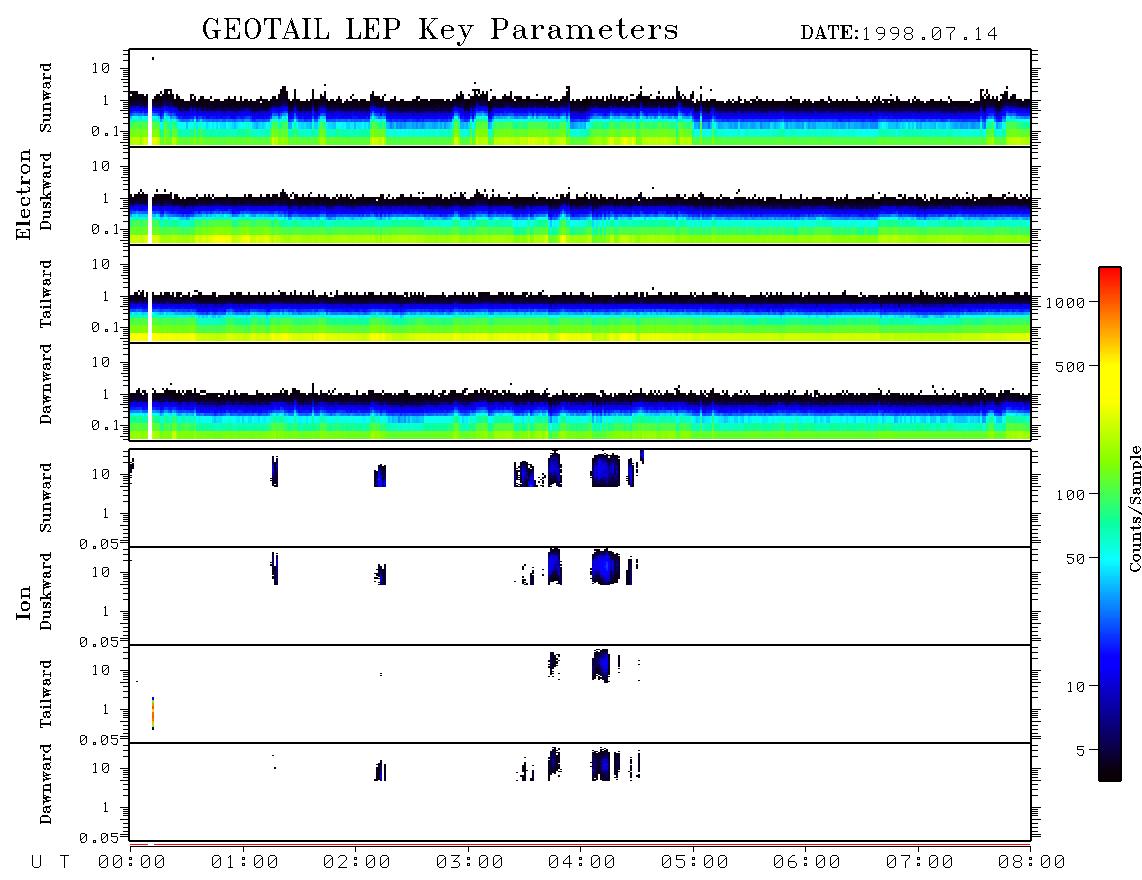
Task: Click the DATE:1998.07.14 label
Action: (x=899, y=34)
